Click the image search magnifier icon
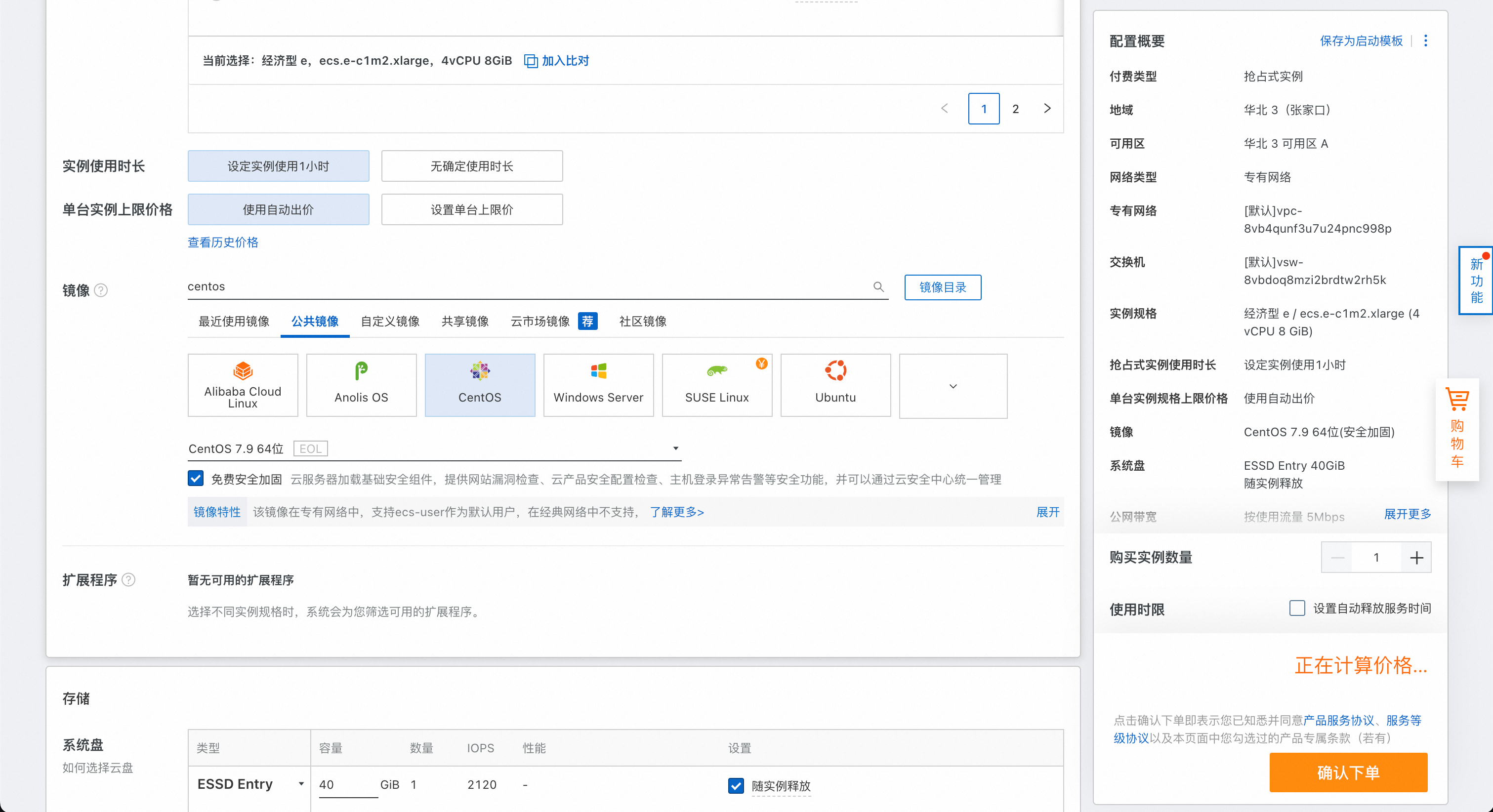Viewport: 1493px width, 812px height. click(x=878, y=286)
